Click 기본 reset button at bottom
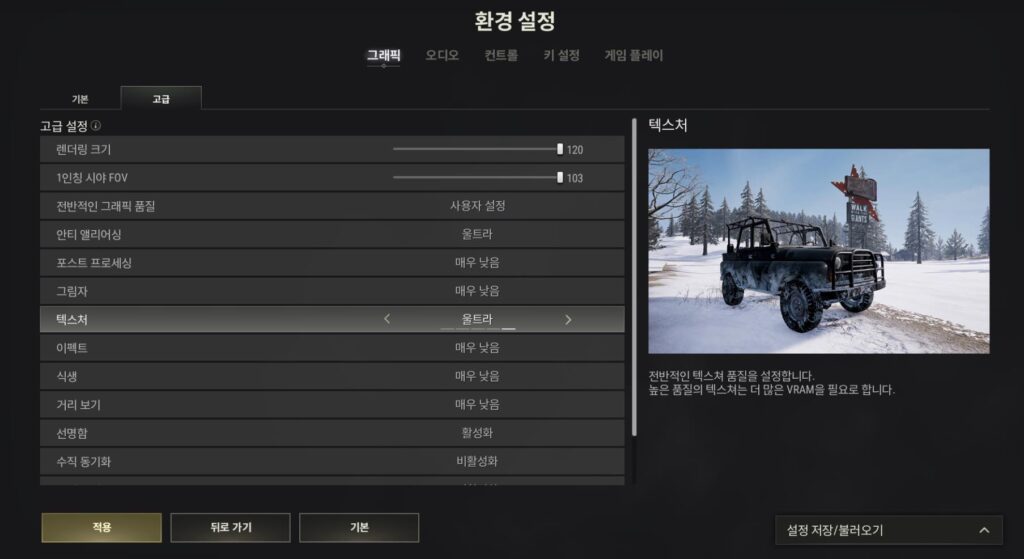Viewport: 1024px width, 559px height. click(x=359, y=528)
